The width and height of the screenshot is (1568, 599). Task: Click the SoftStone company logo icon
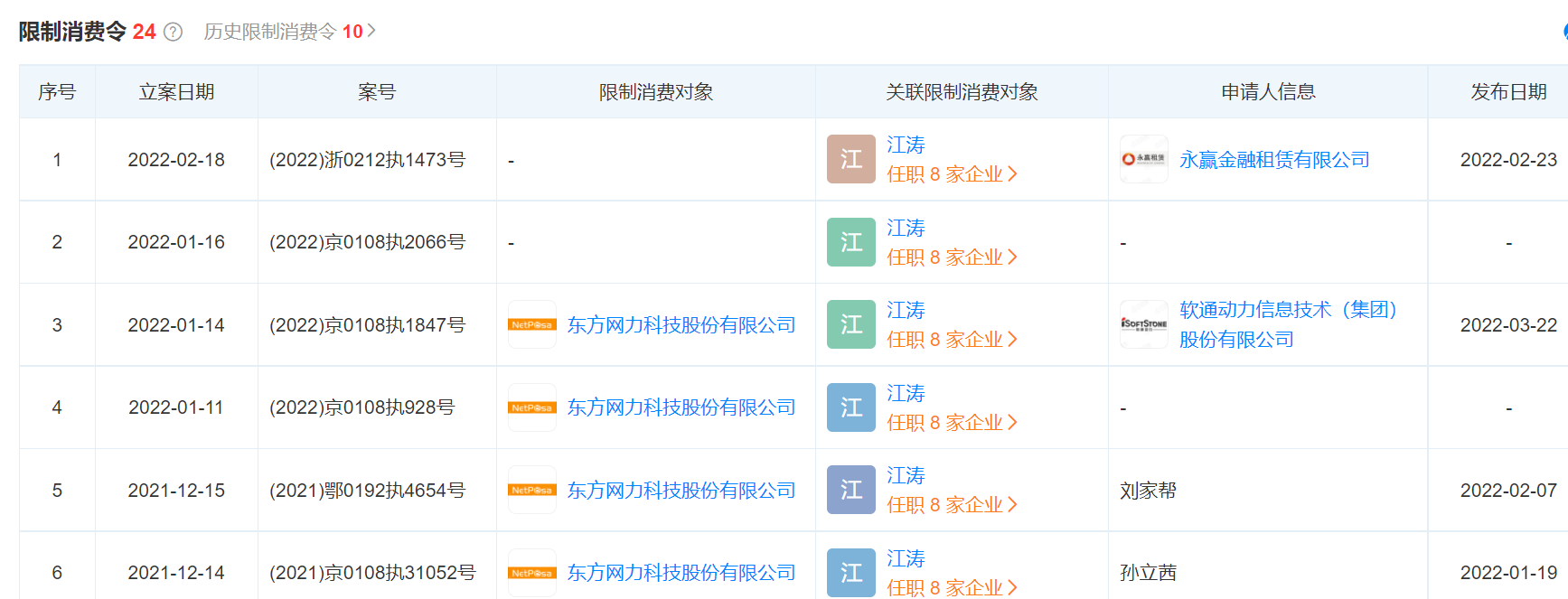(x=1143, y=324)
